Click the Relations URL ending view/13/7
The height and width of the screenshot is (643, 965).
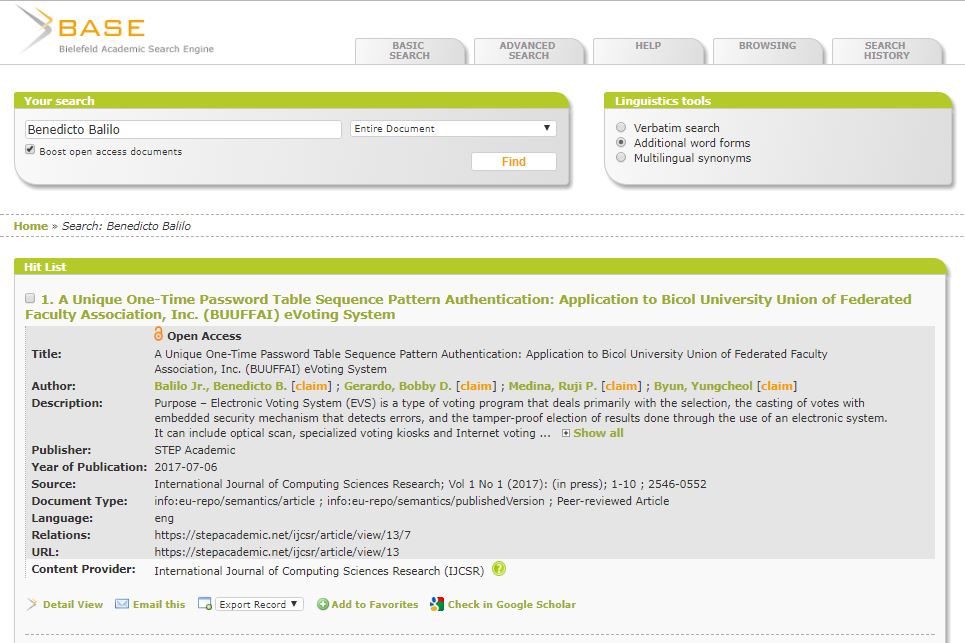click(x=282, y=535)
